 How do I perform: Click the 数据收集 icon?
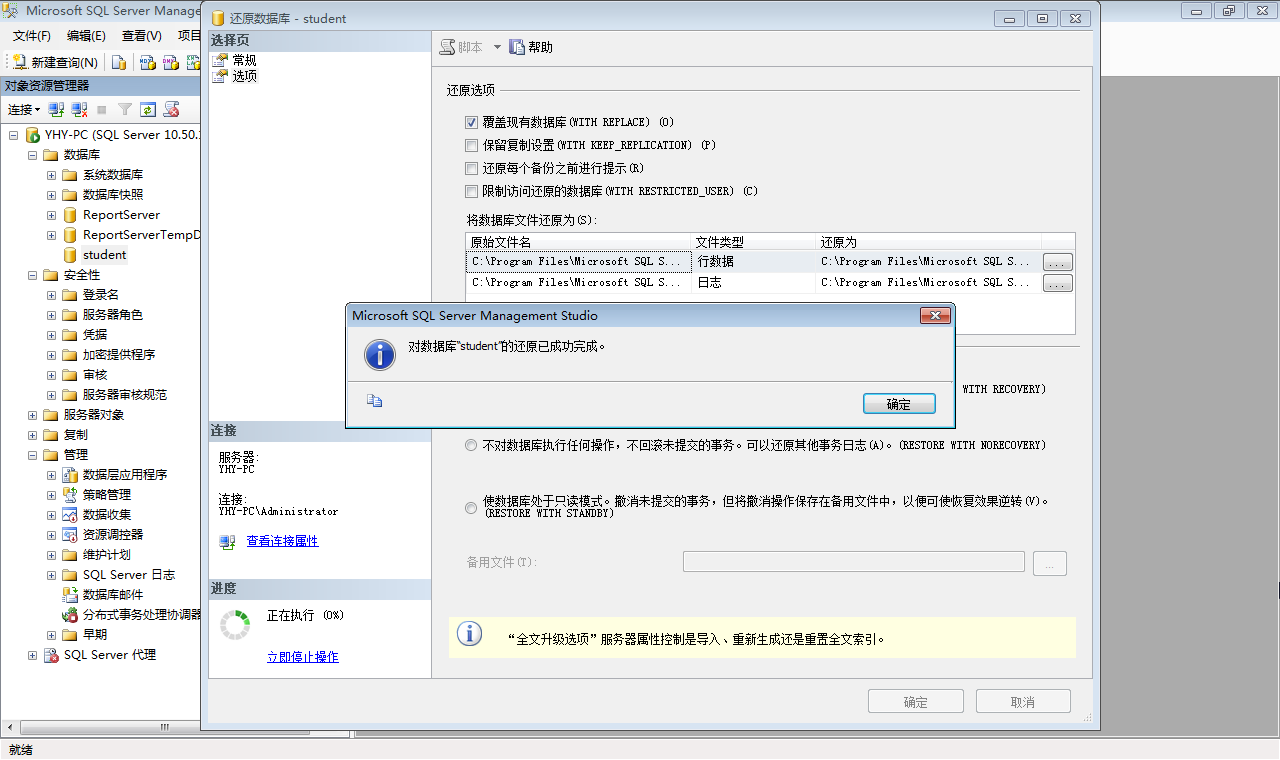click(70, 515)
